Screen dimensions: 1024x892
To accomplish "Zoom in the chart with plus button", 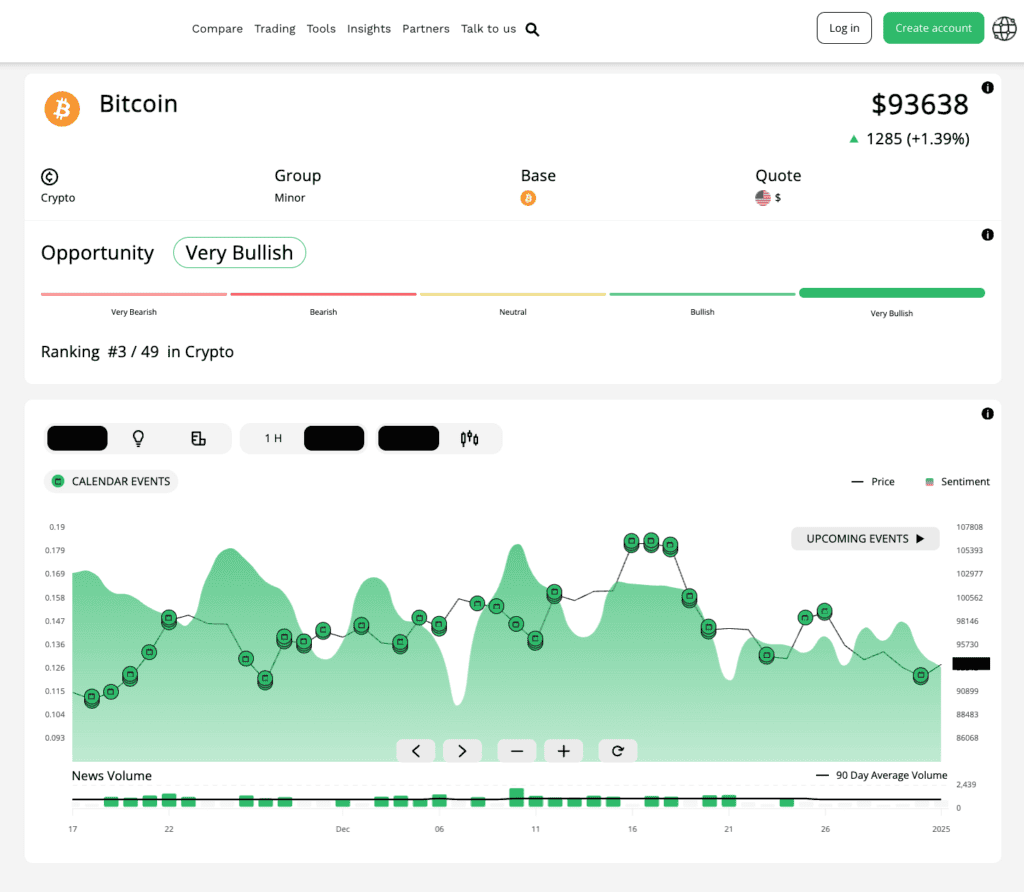I will [564, 751].
